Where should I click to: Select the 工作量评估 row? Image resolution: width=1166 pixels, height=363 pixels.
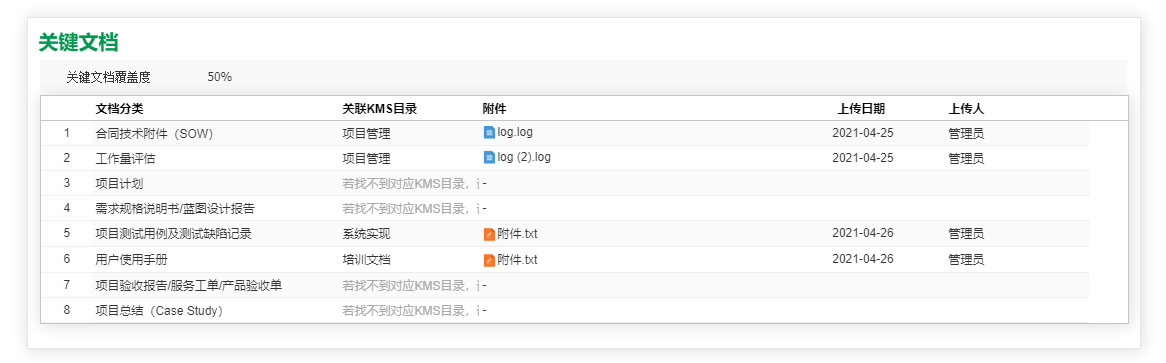coord(564,158)
